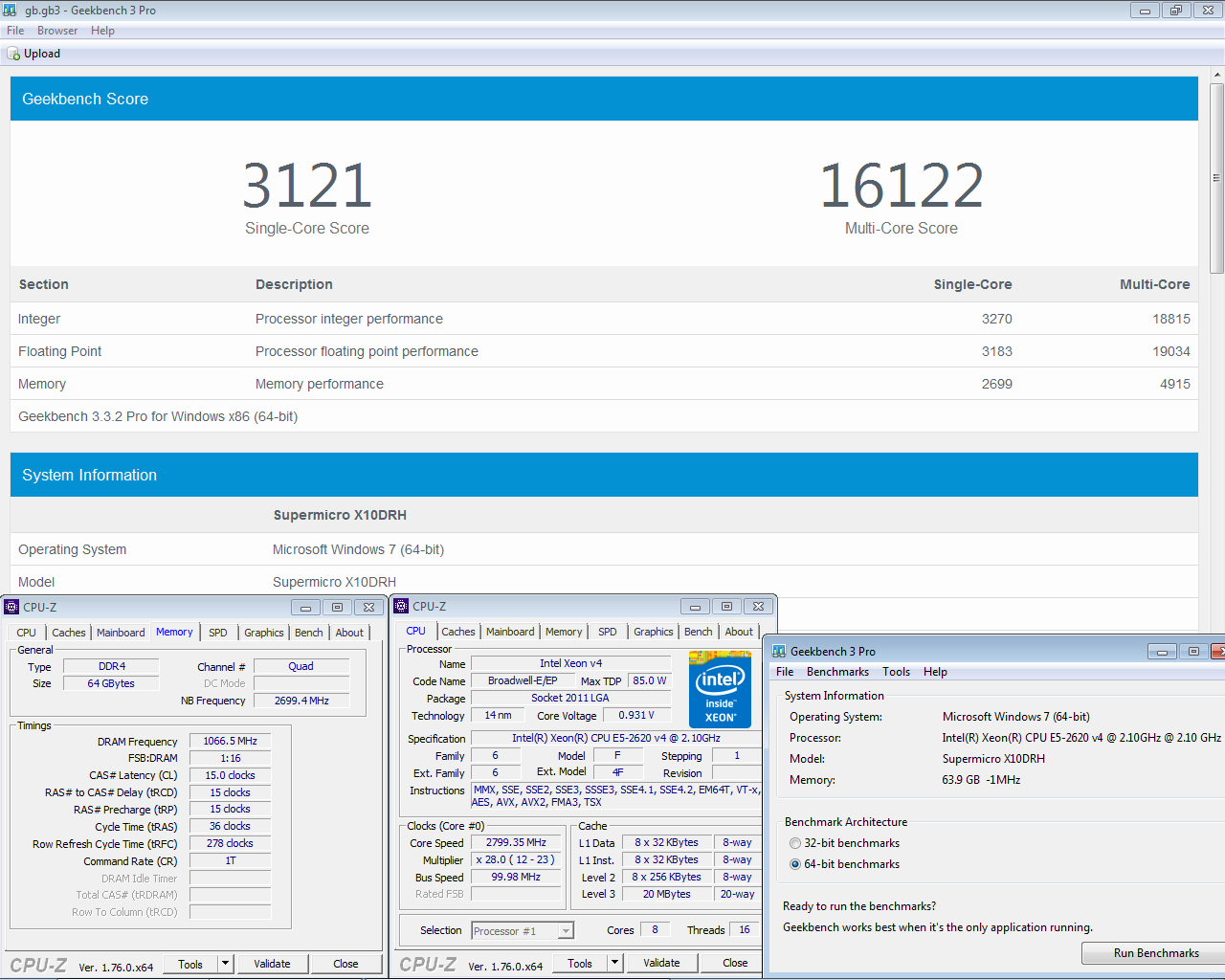
Task: Click Single-Core score 3121
Action: (307, 185)
